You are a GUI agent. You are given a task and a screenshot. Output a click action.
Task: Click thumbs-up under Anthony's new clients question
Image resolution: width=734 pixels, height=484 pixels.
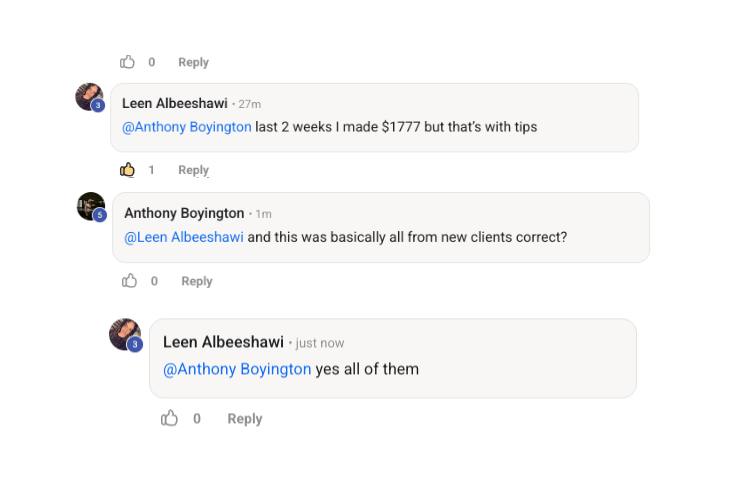130,281
